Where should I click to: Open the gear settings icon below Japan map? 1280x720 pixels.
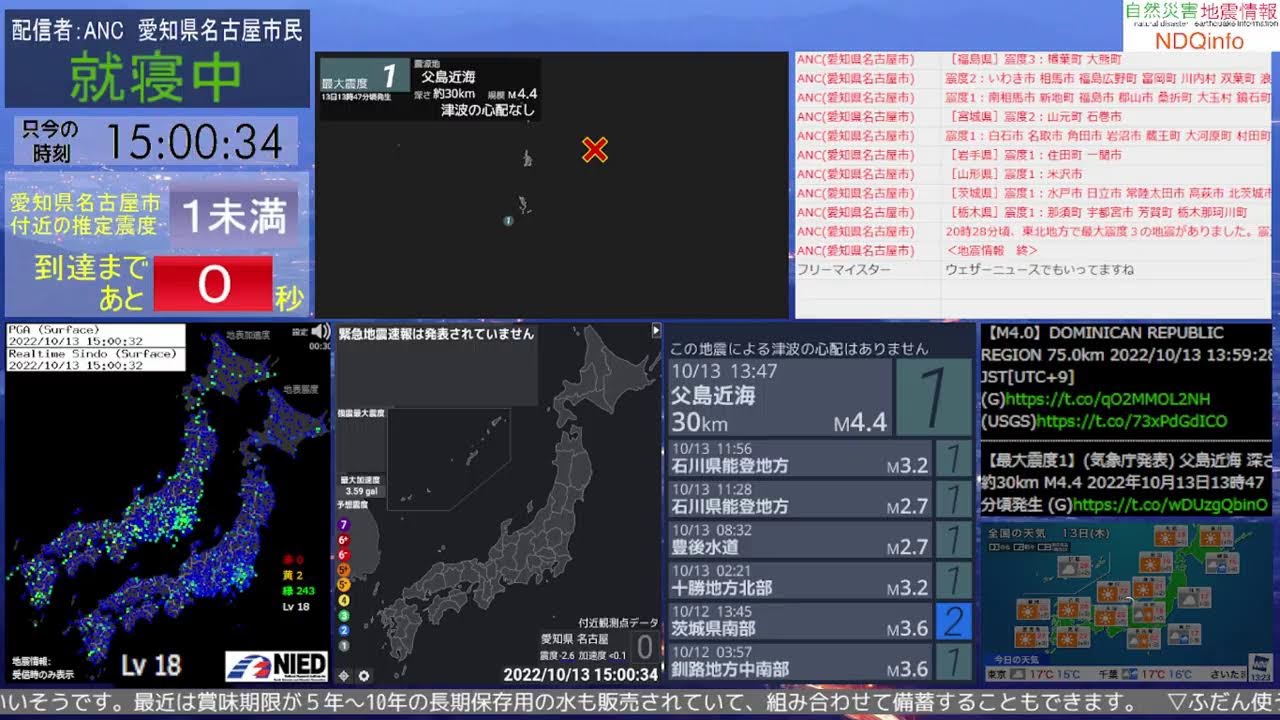[x=364, y=676]
